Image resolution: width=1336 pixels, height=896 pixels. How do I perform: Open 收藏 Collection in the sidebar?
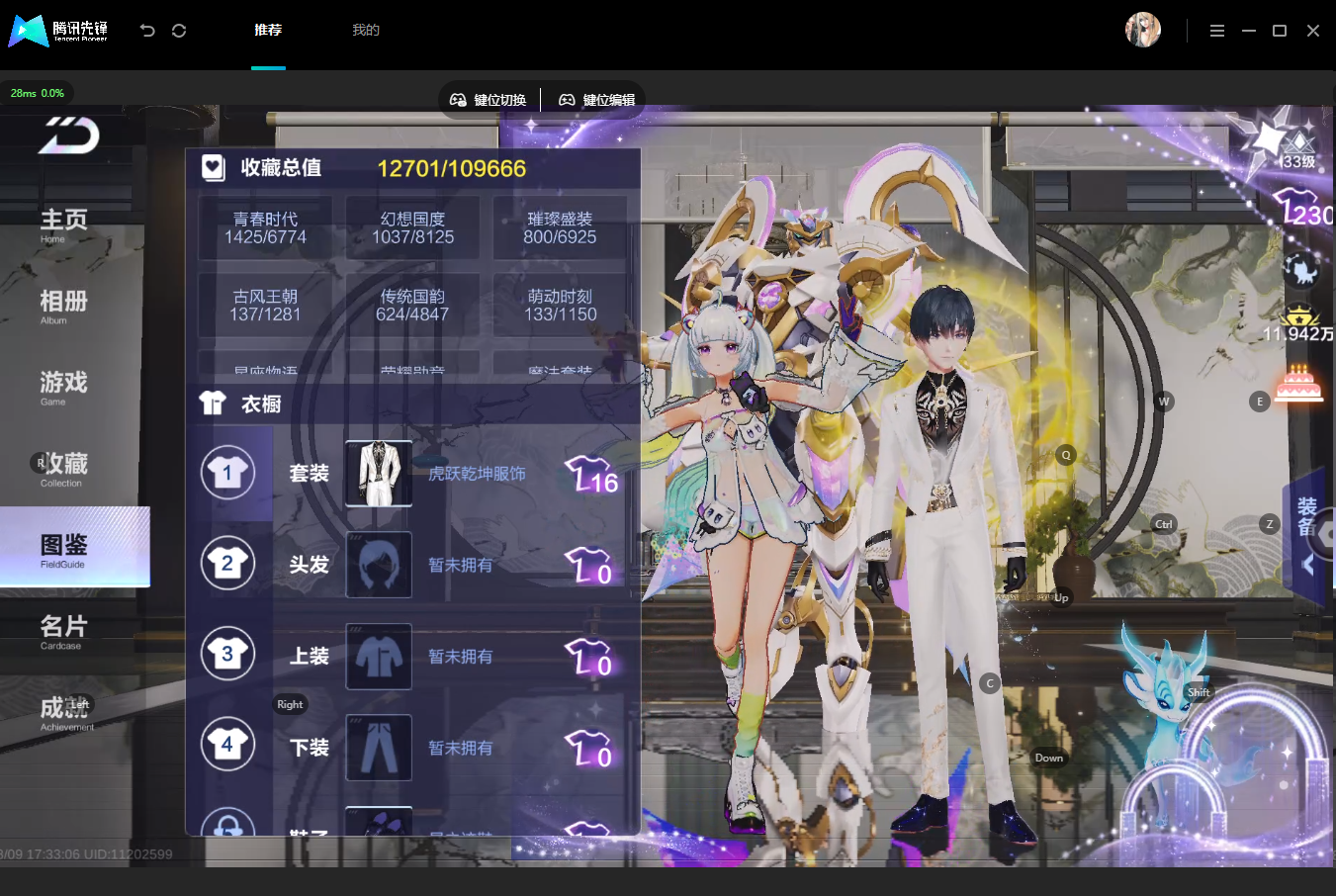[x=63, y=469]
